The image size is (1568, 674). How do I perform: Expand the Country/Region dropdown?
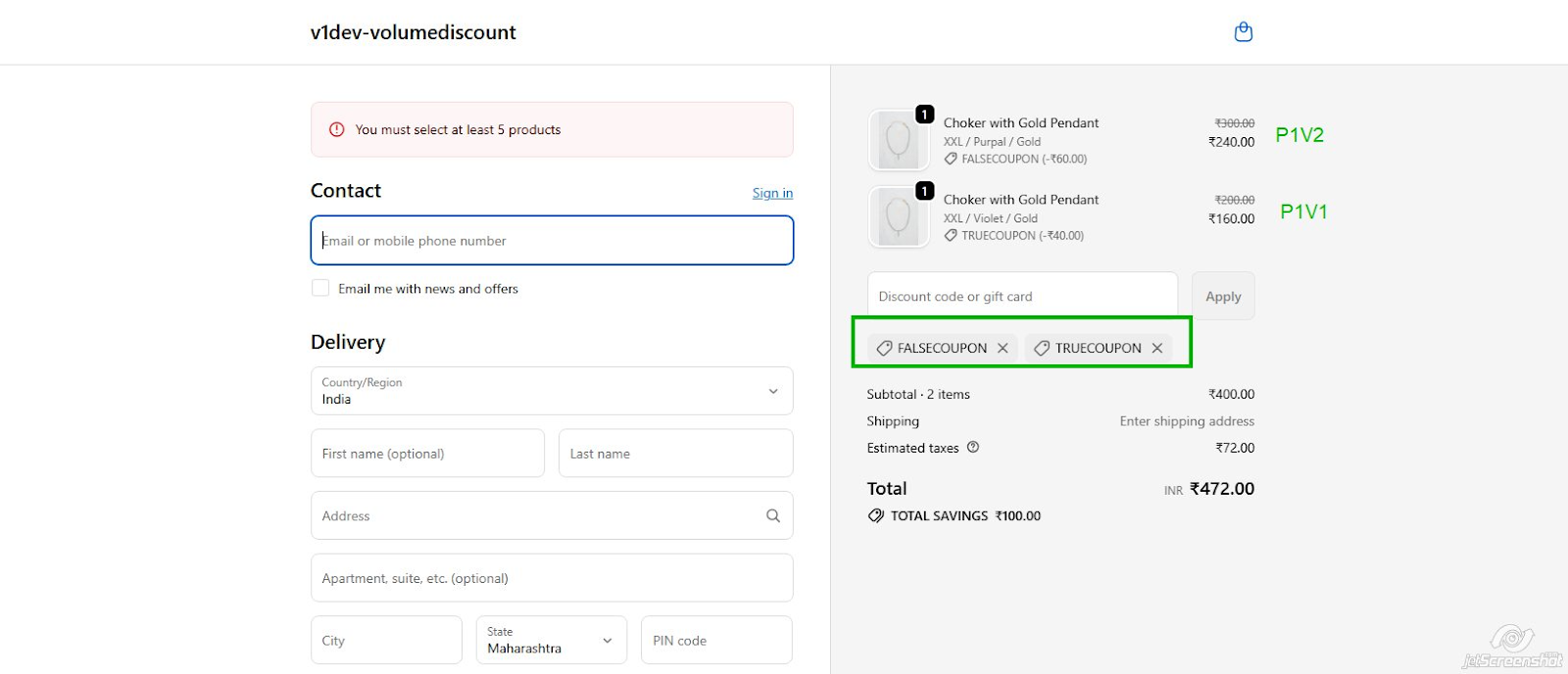(x=552, y=391)
